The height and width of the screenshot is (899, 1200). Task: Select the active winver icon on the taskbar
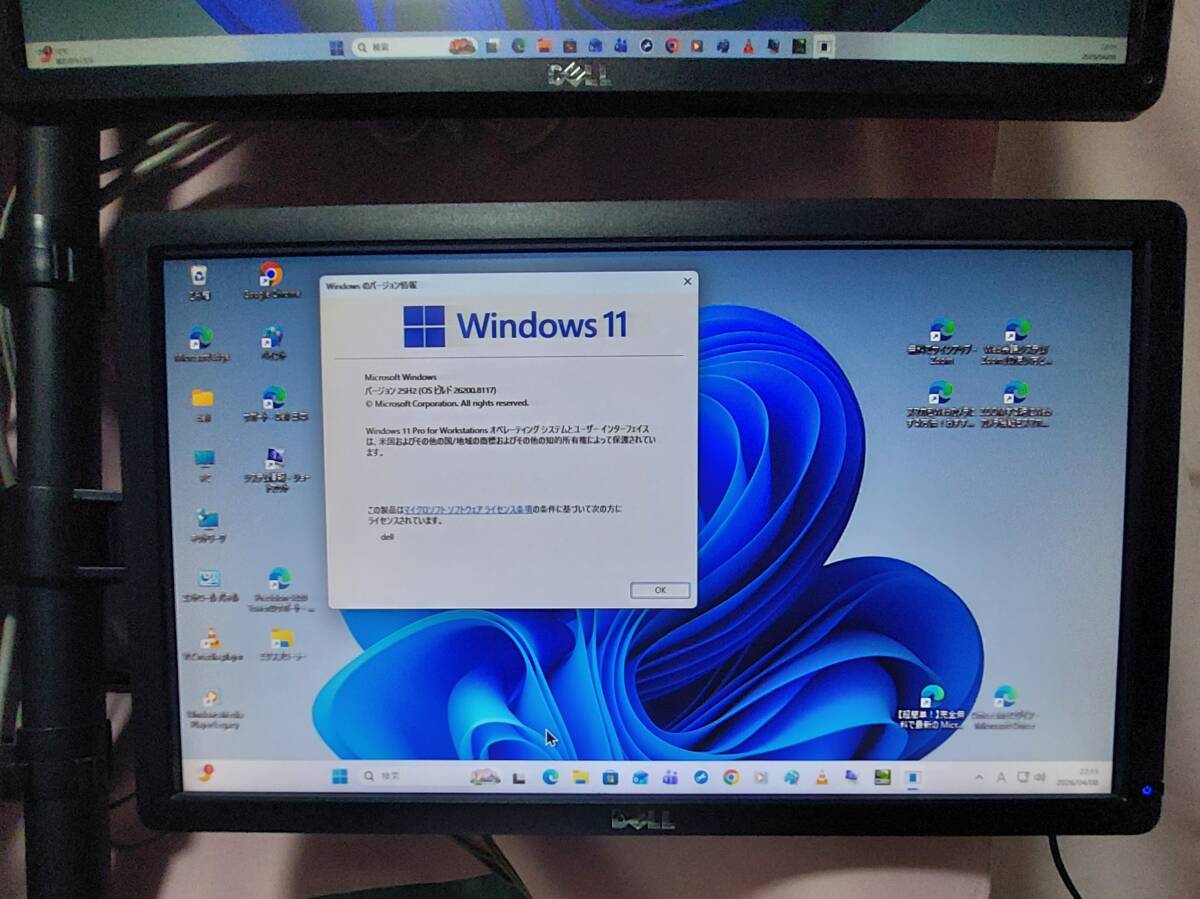(x=913, y=777)
